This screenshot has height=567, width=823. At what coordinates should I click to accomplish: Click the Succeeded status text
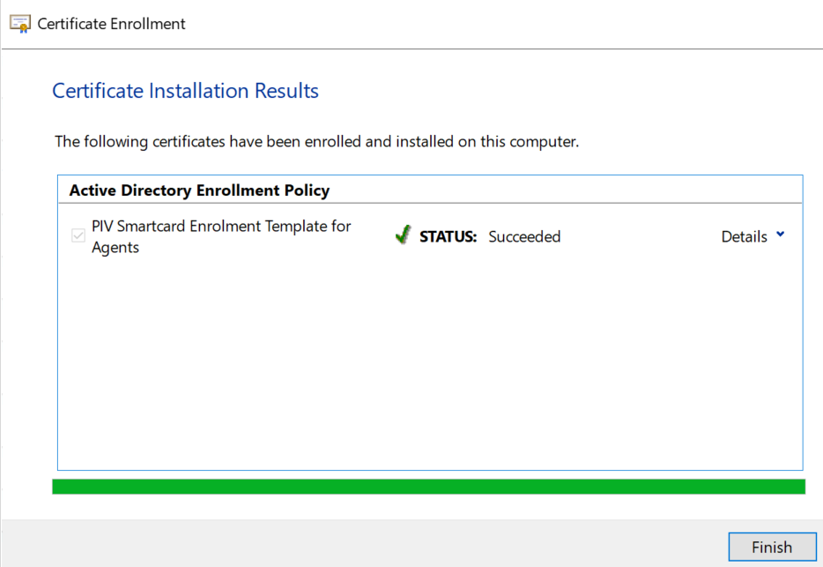[x=524, y=237]
